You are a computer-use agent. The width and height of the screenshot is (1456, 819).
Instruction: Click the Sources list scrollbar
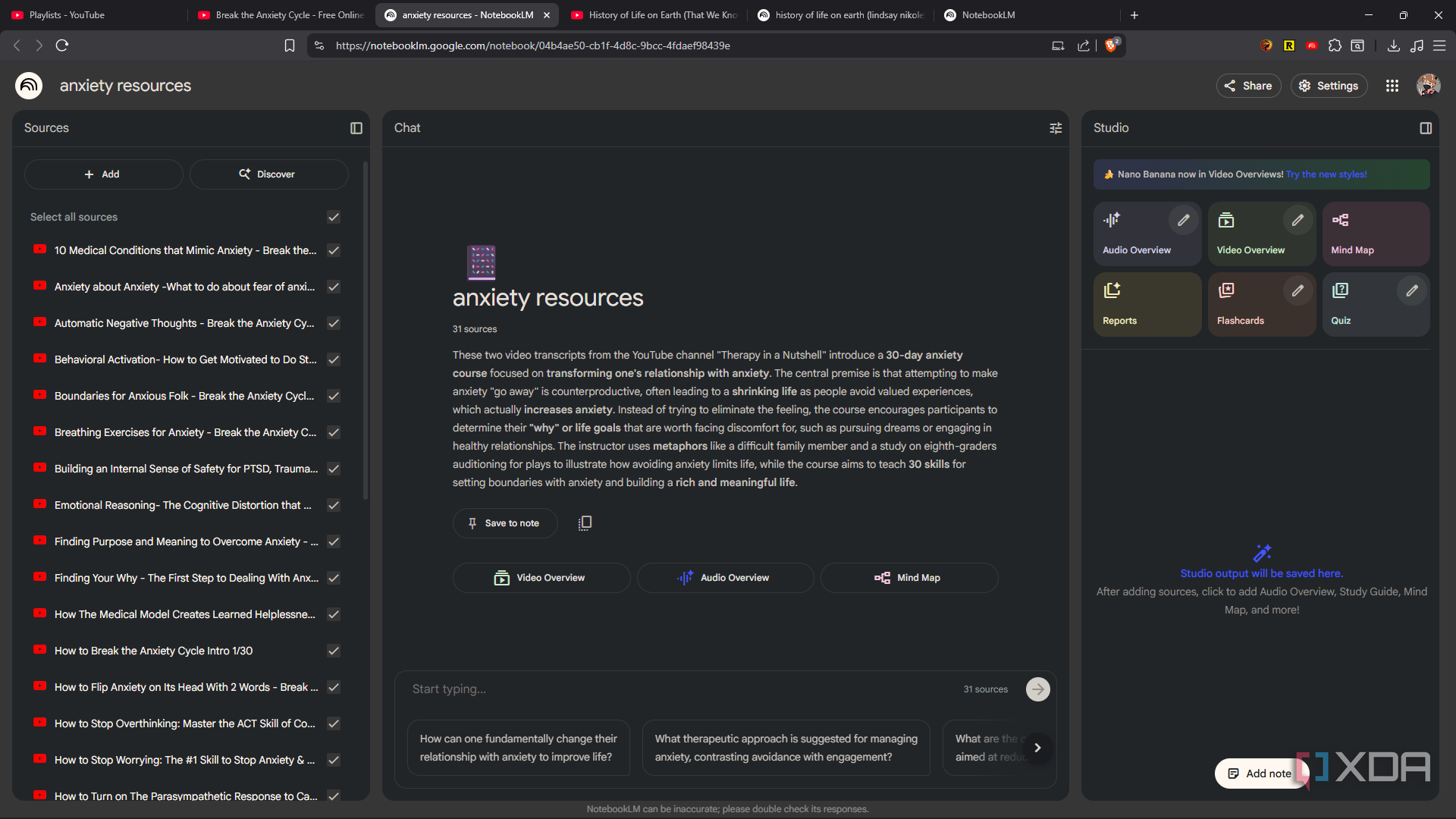(366, 330)
